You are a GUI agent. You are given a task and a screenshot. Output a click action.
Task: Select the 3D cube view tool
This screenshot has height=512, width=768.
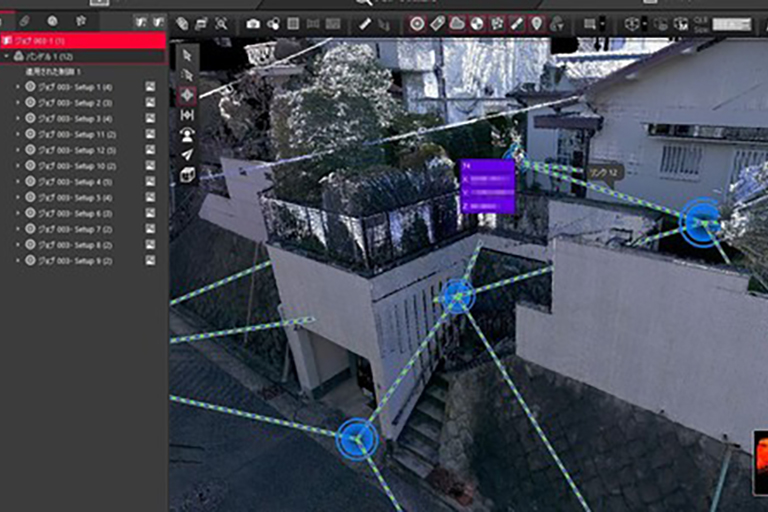pyautogui.click(x=186, y=175)
